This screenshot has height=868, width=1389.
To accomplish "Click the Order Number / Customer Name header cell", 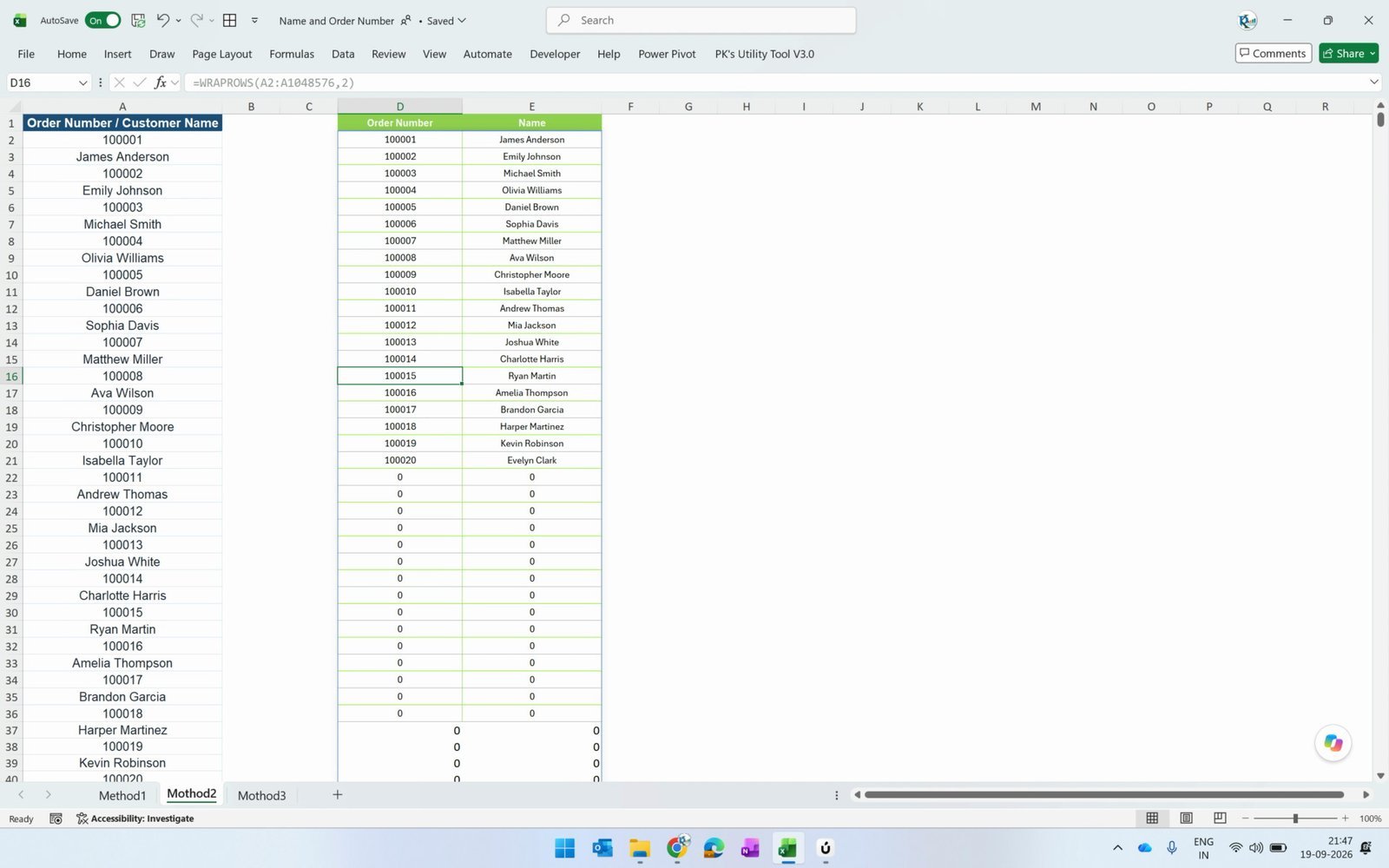I will [122, 122].
